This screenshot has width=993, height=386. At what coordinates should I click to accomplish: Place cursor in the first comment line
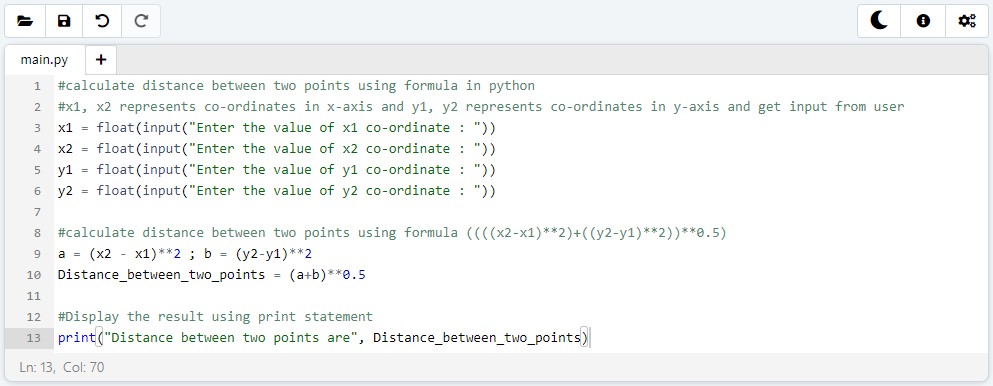tap(296, 86)
